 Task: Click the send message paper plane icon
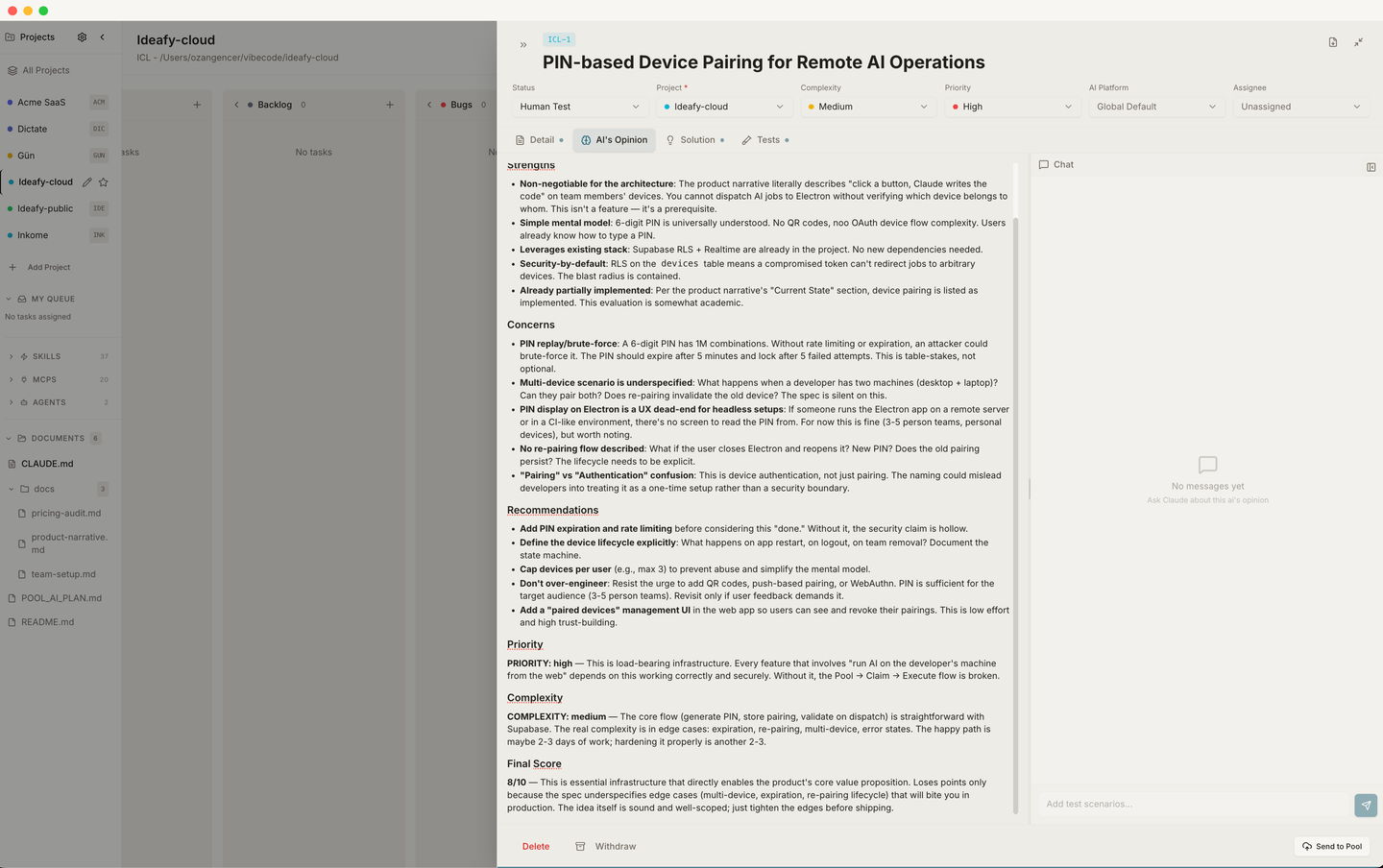point(1366,805)
